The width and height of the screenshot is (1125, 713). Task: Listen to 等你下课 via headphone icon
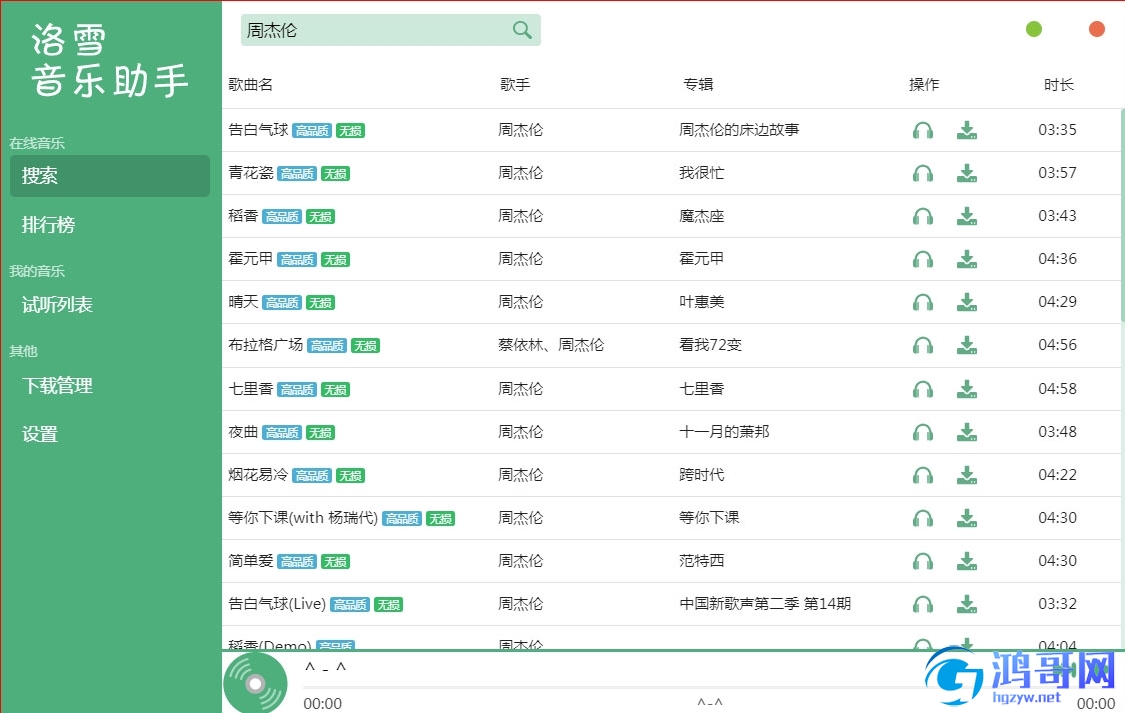tap(923, 519)
